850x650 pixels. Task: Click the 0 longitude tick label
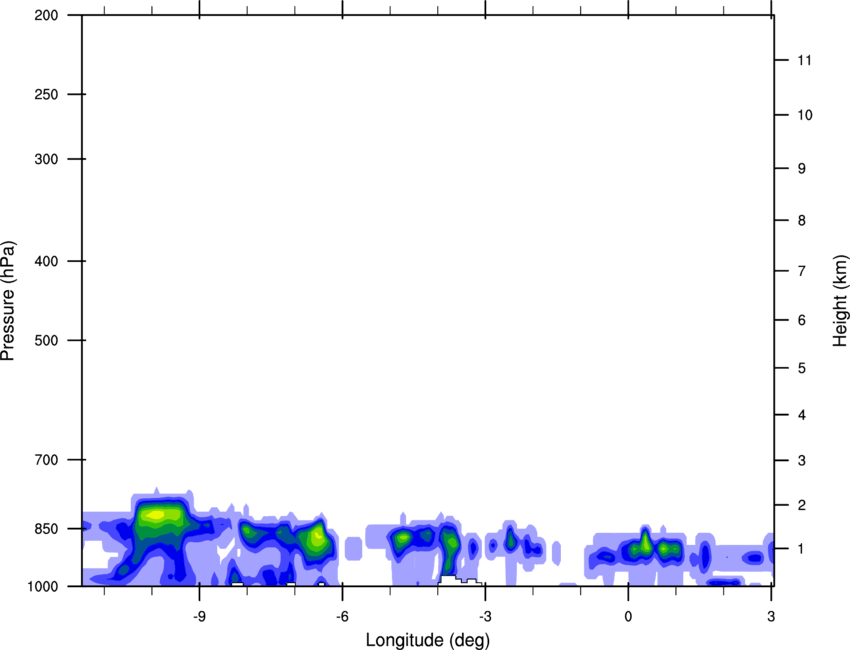click(628, 617)
